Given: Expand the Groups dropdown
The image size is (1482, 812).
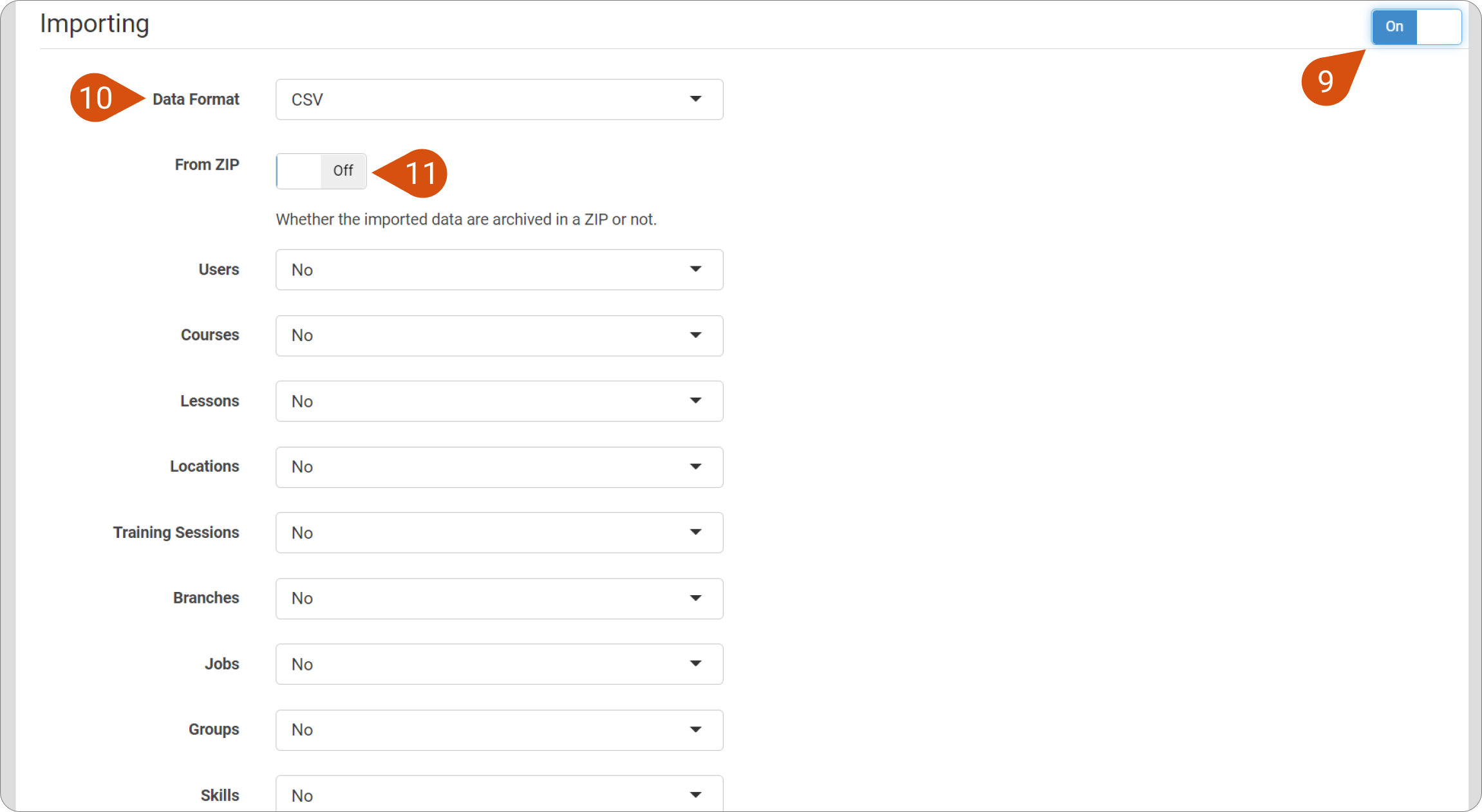Looking at the screenshot, I should [499, 730].
